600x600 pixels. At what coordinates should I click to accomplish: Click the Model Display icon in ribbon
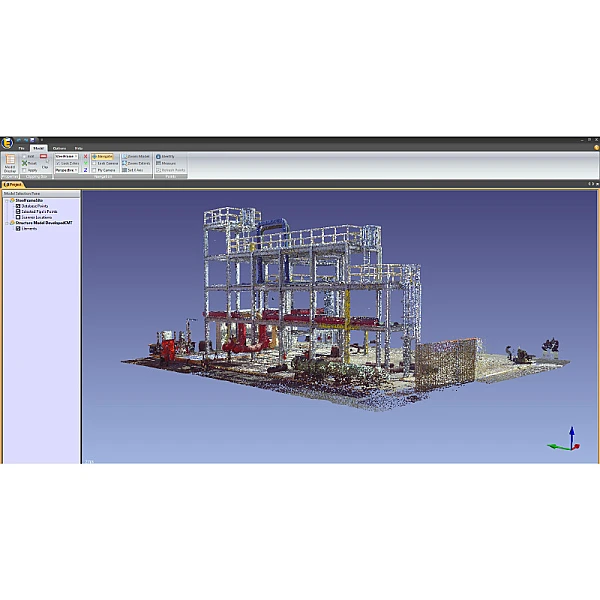(10, 162)
